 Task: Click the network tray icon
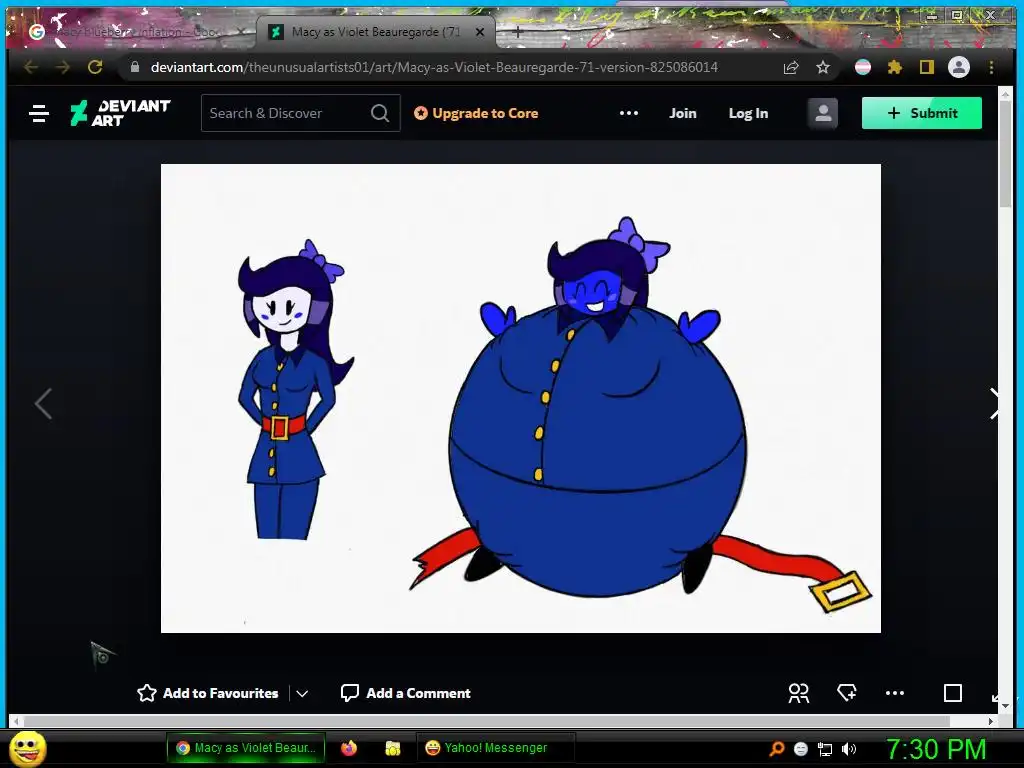coord(825,749)
